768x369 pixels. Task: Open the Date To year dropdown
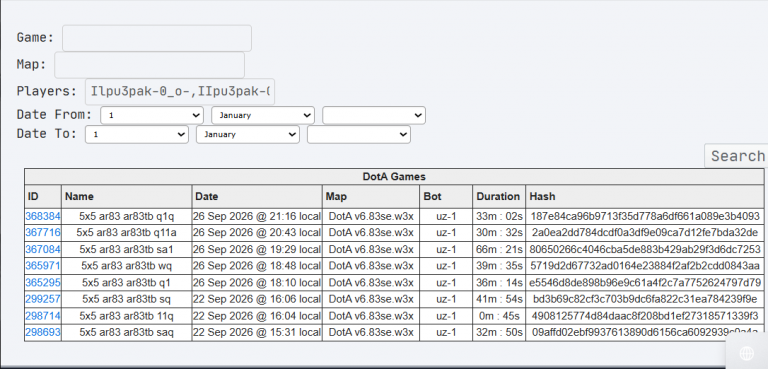[x=359, y=134]
